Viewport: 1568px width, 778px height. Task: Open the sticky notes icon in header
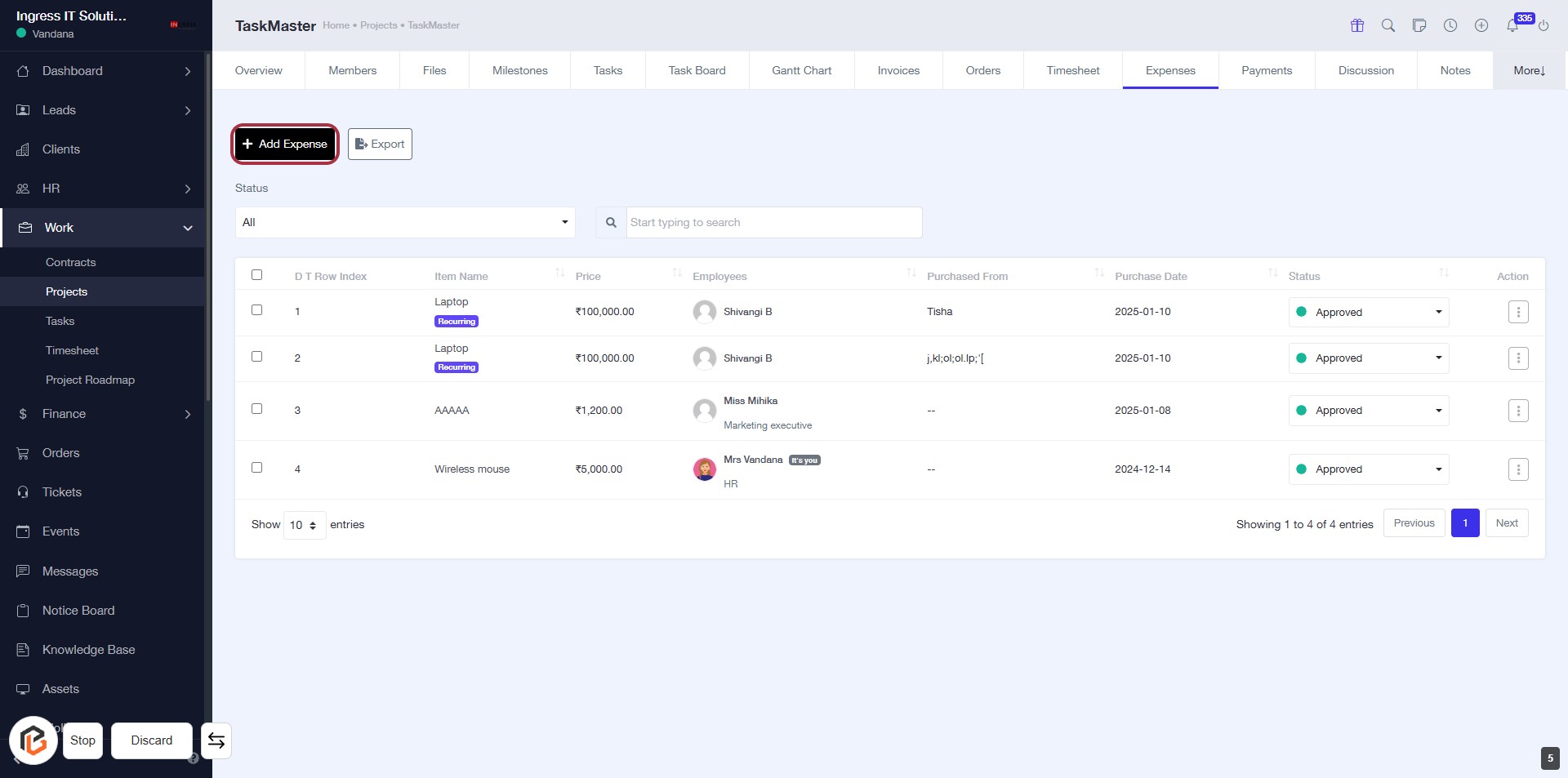point(1419,25)
